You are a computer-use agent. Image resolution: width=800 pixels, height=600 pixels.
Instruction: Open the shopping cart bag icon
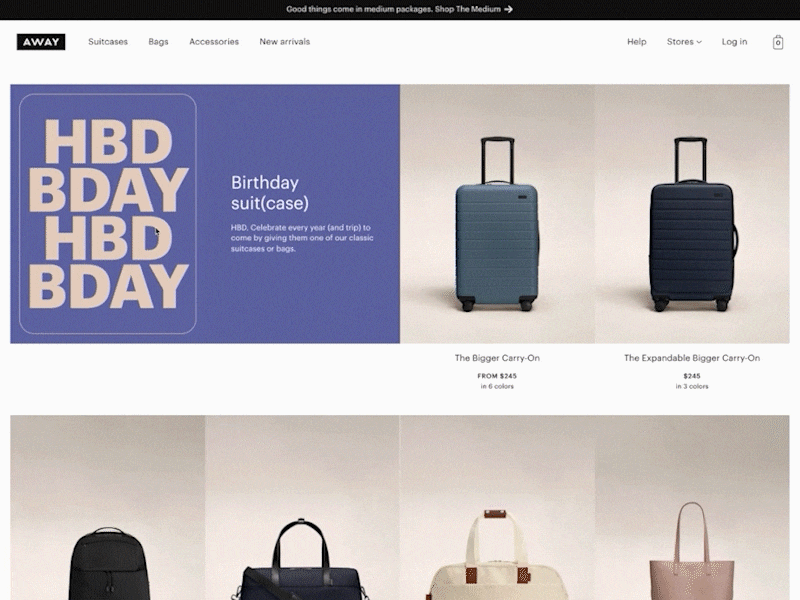pyautogui.click(x=778, y=42)
